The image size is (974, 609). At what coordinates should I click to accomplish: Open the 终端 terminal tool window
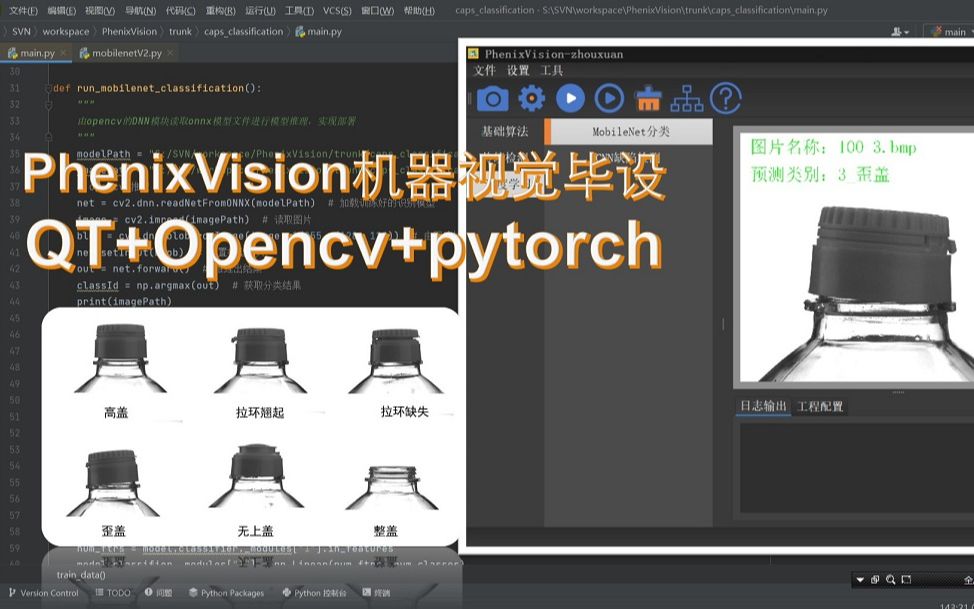(x=376, y=593)
